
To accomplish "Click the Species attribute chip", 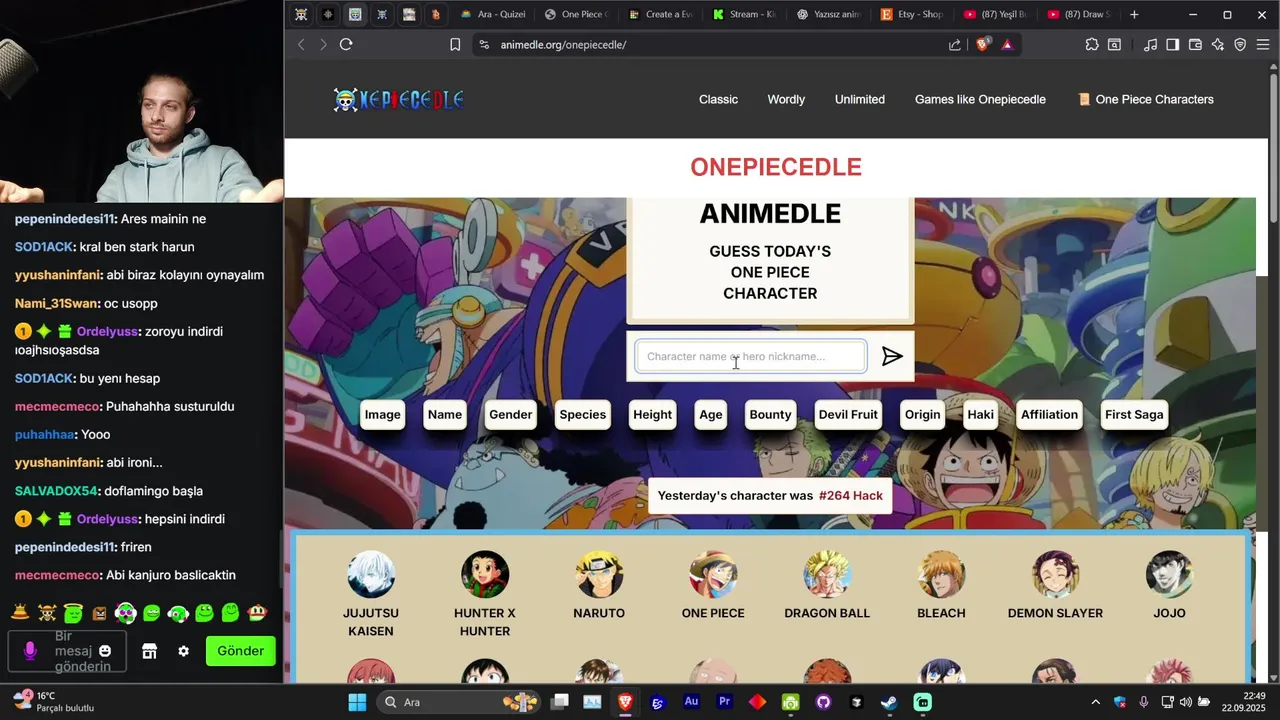I will [583, 414].
